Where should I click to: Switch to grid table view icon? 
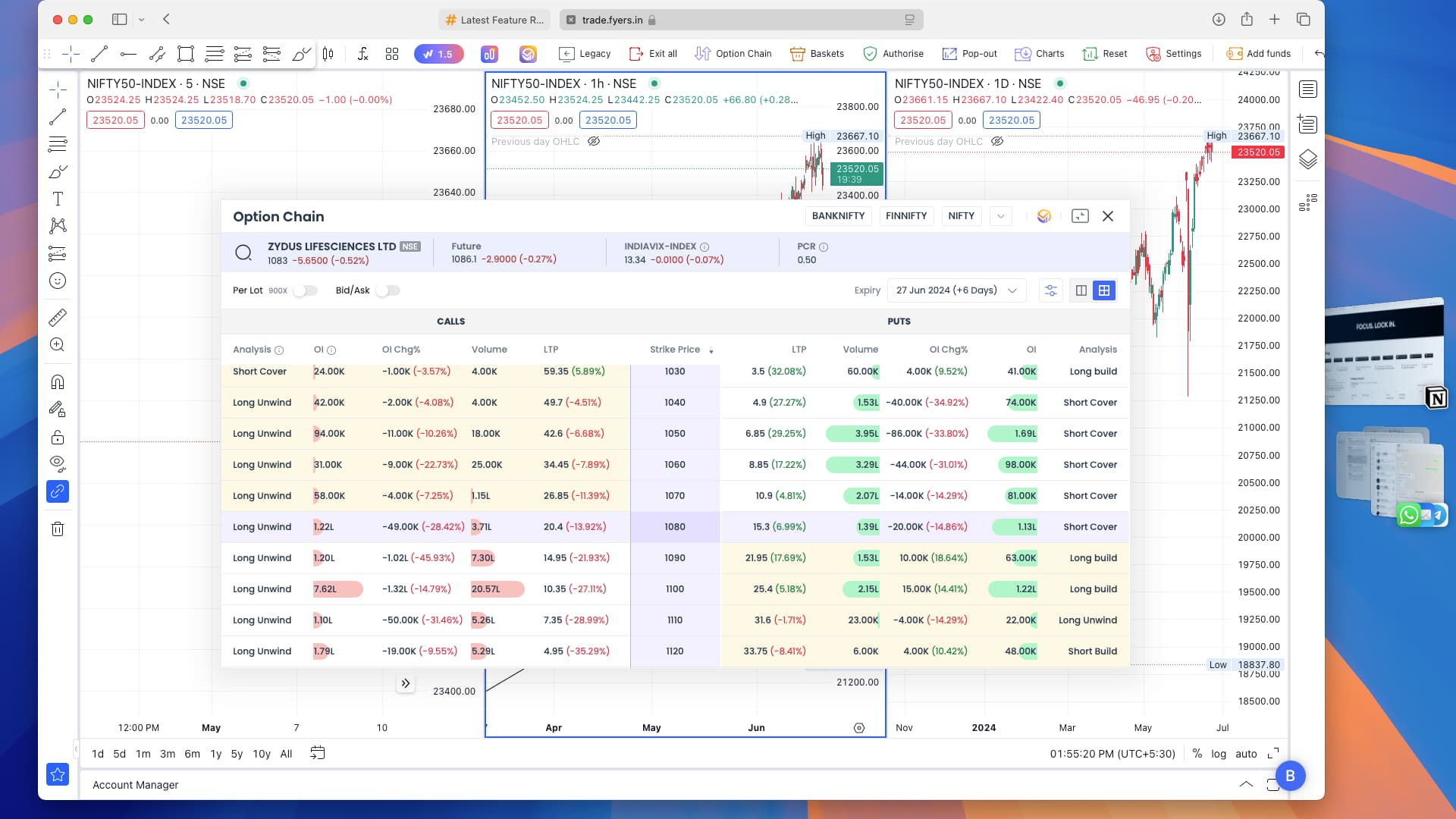[x=1104, y=290]
